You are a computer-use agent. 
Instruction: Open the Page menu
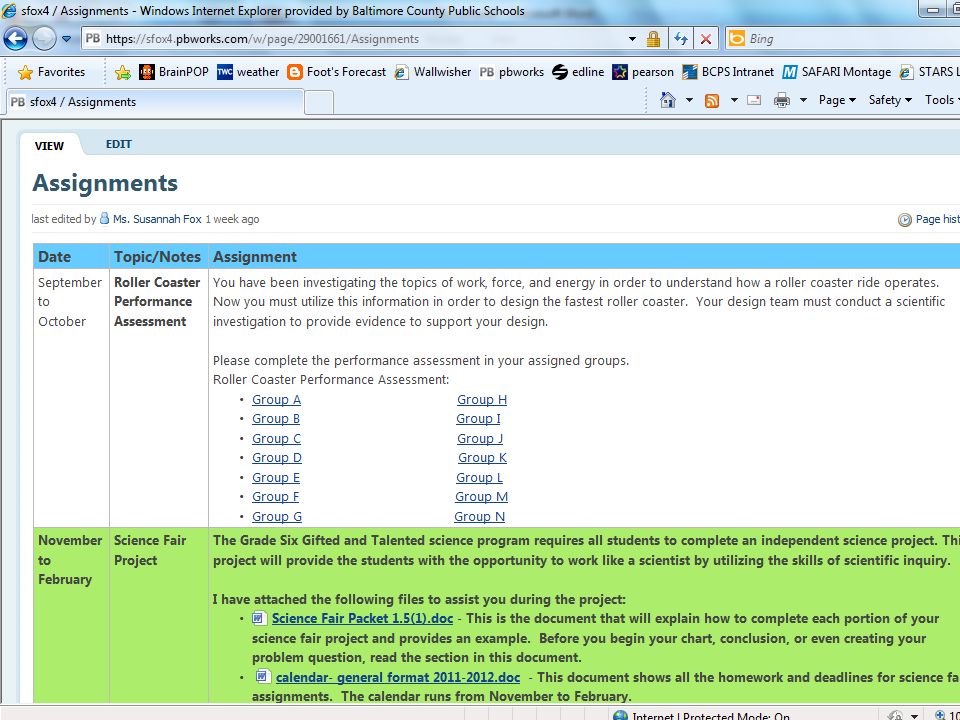(837, 100)
